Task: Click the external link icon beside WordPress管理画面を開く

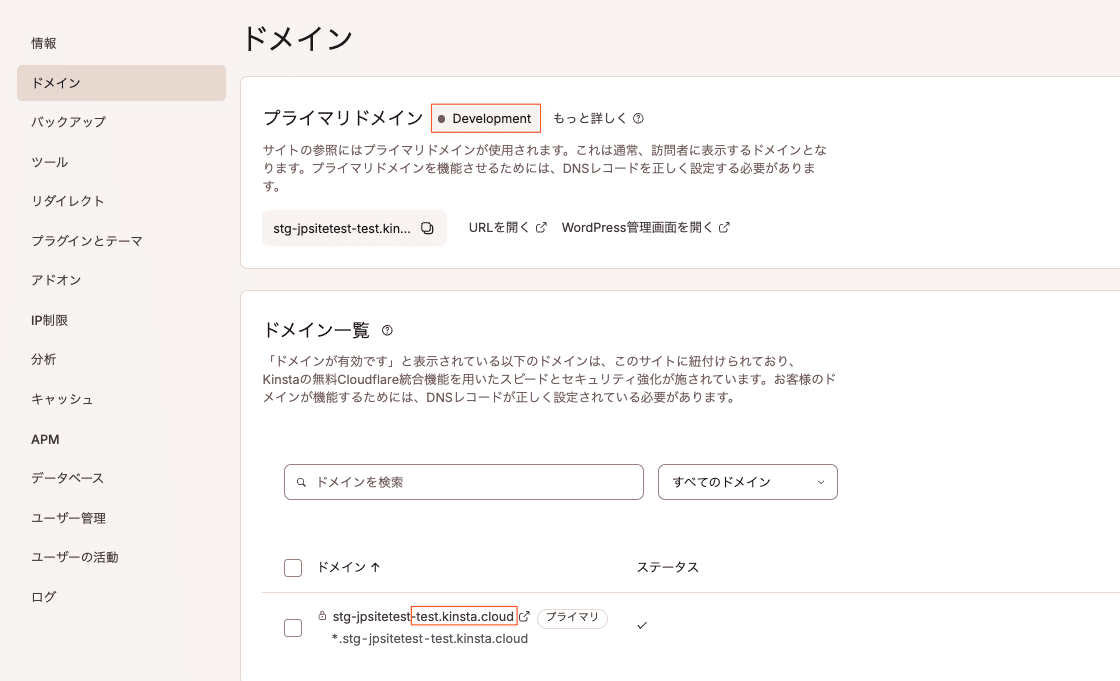Action: (x=723, y=227)
